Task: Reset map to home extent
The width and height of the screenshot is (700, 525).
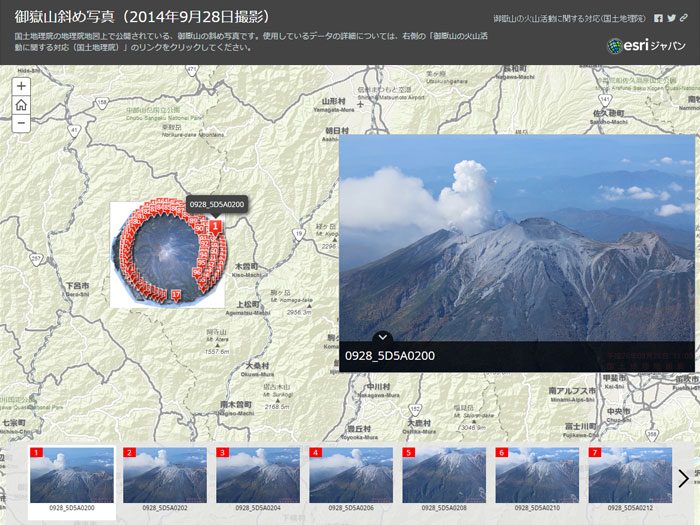Action: [21, 105]
